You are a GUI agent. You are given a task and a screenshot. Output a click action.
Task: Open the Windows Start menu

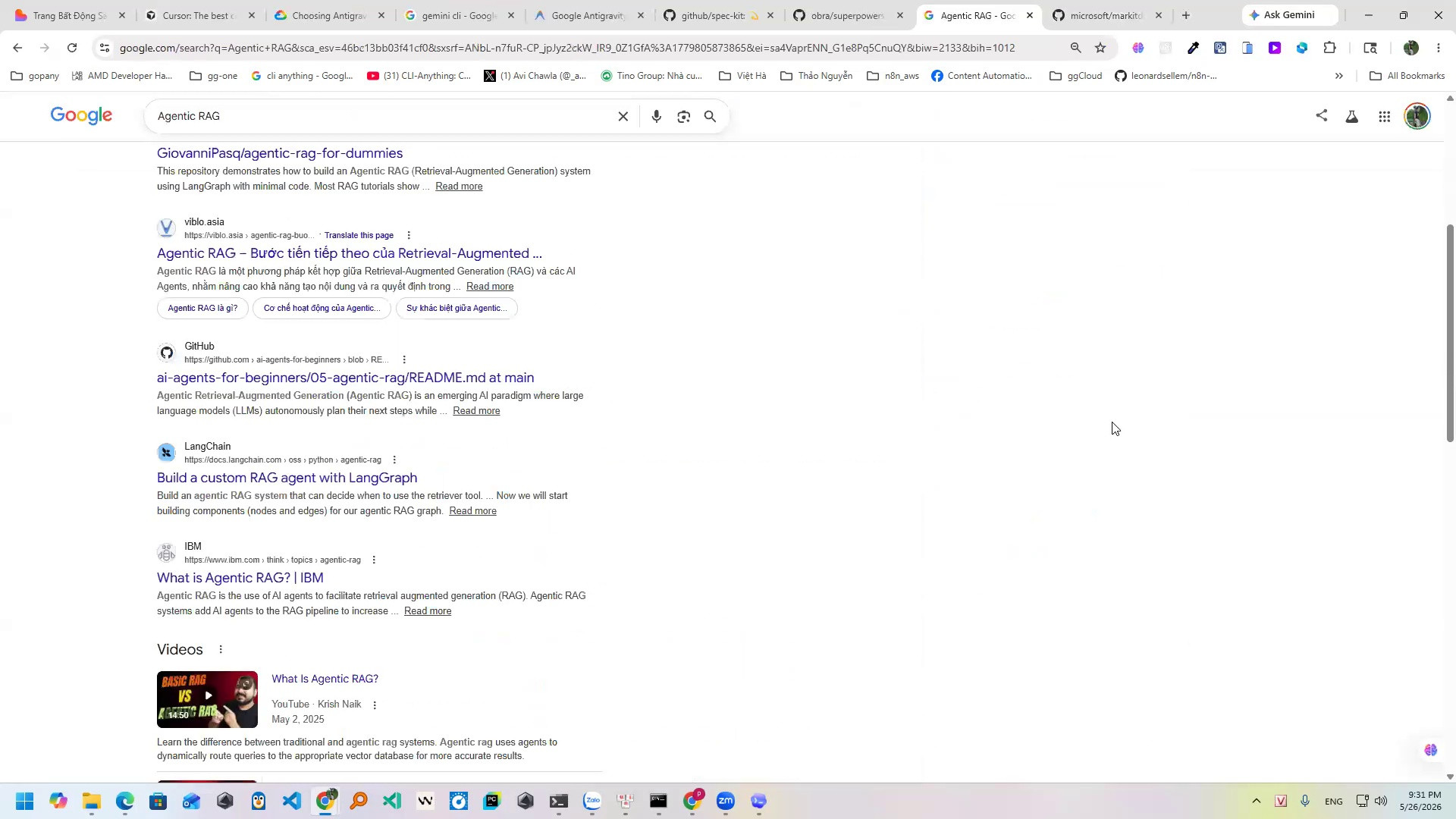point(24,802)
